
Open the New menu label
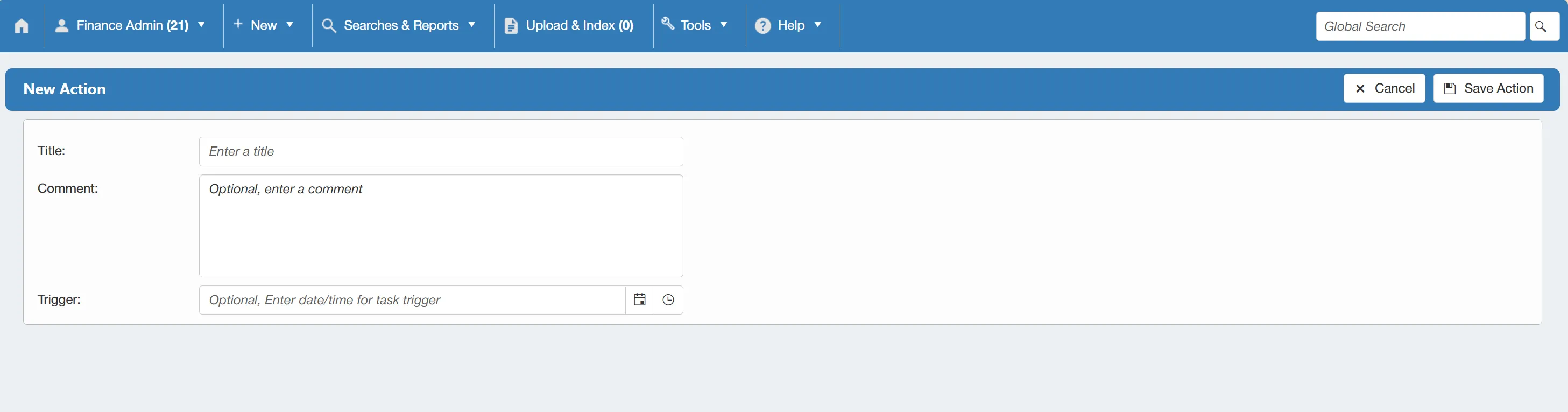(264, 26)
